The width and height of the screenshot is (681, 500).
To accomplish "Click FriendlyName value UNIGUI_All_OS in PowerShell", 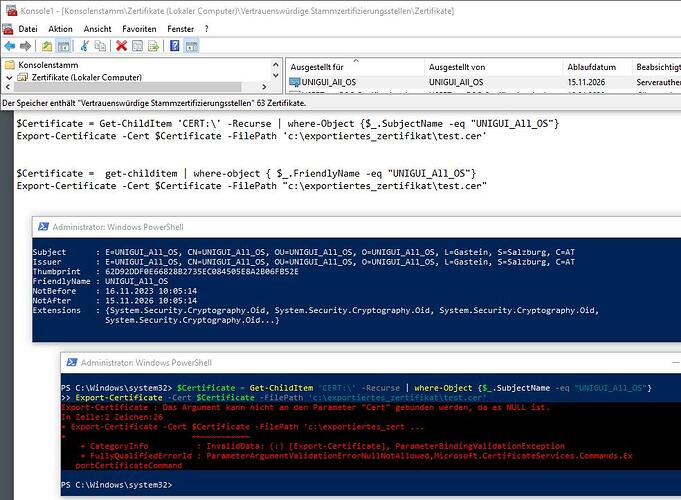I will pos(136,281).
